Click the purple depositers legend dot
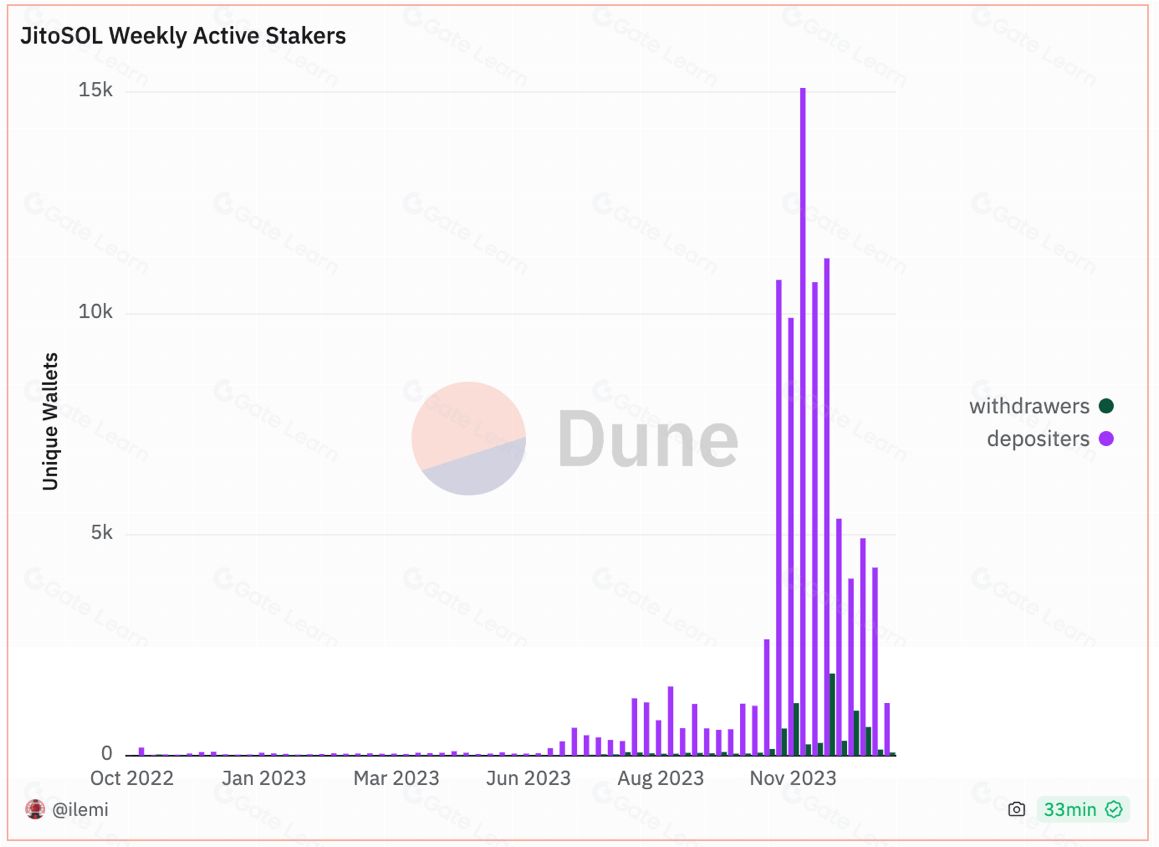 (x=1106, y=438)
